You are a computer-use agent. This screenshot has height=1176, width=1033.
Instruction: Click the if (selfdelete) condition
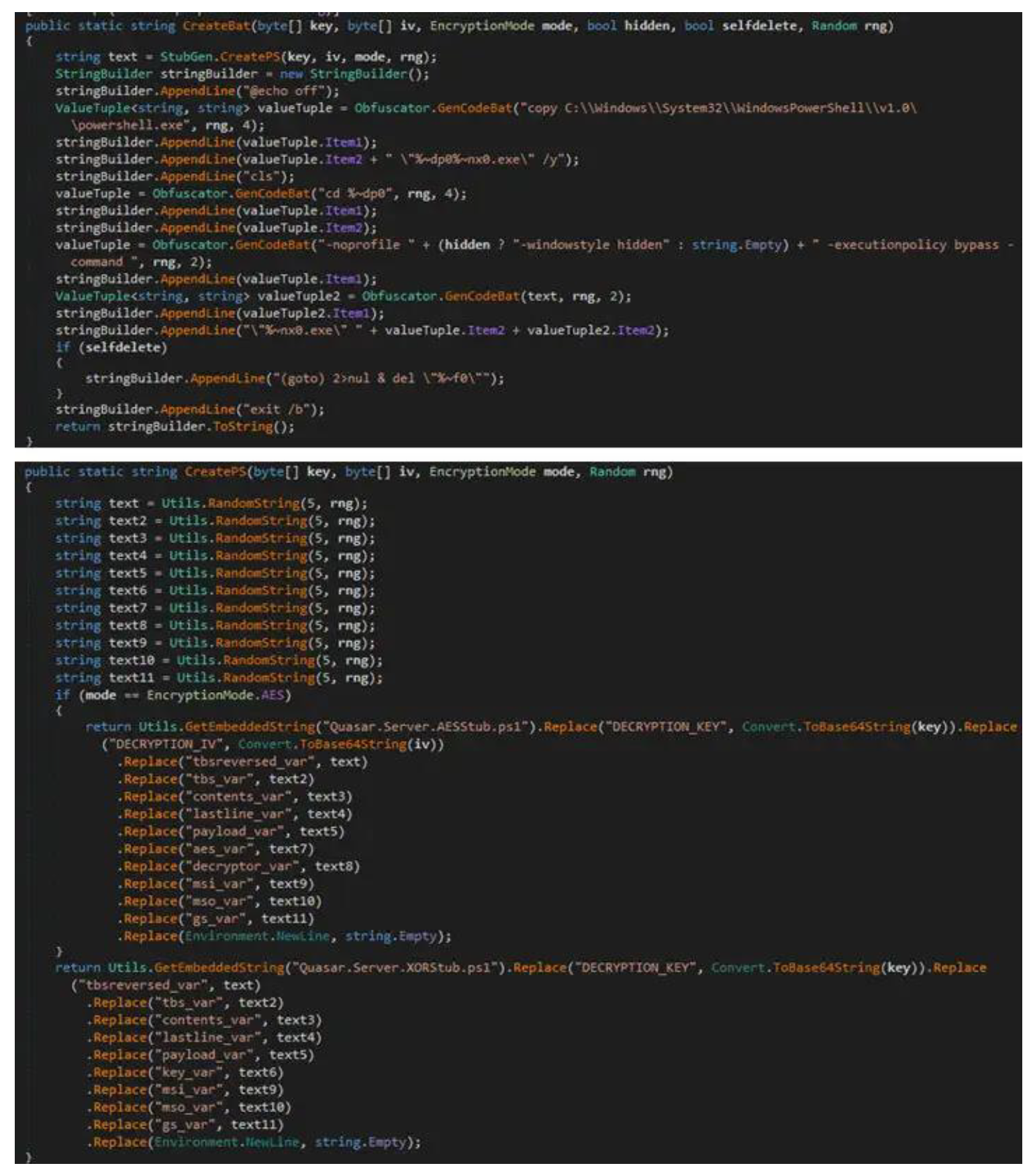click(x=111, y=347)
